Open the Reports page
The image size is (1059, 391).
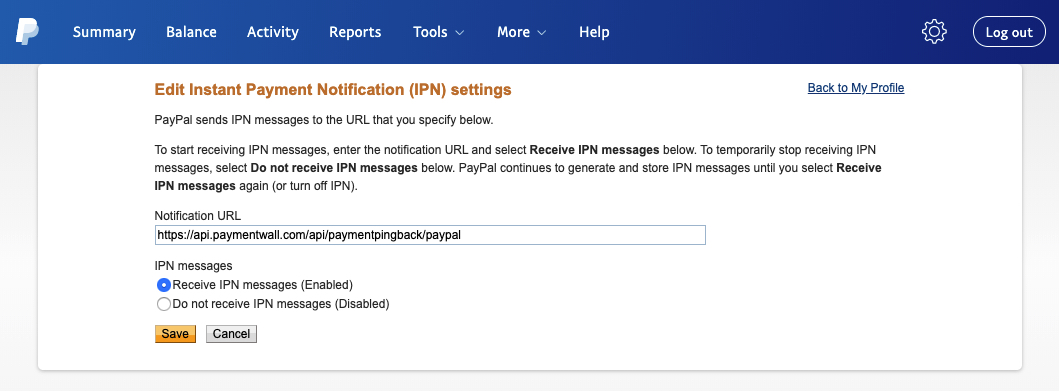click(x=355, y=32)
